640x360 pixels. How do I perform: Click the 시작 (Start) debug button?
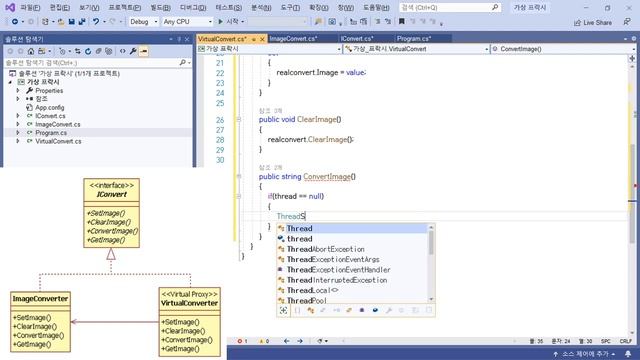[x=228, y=22]
